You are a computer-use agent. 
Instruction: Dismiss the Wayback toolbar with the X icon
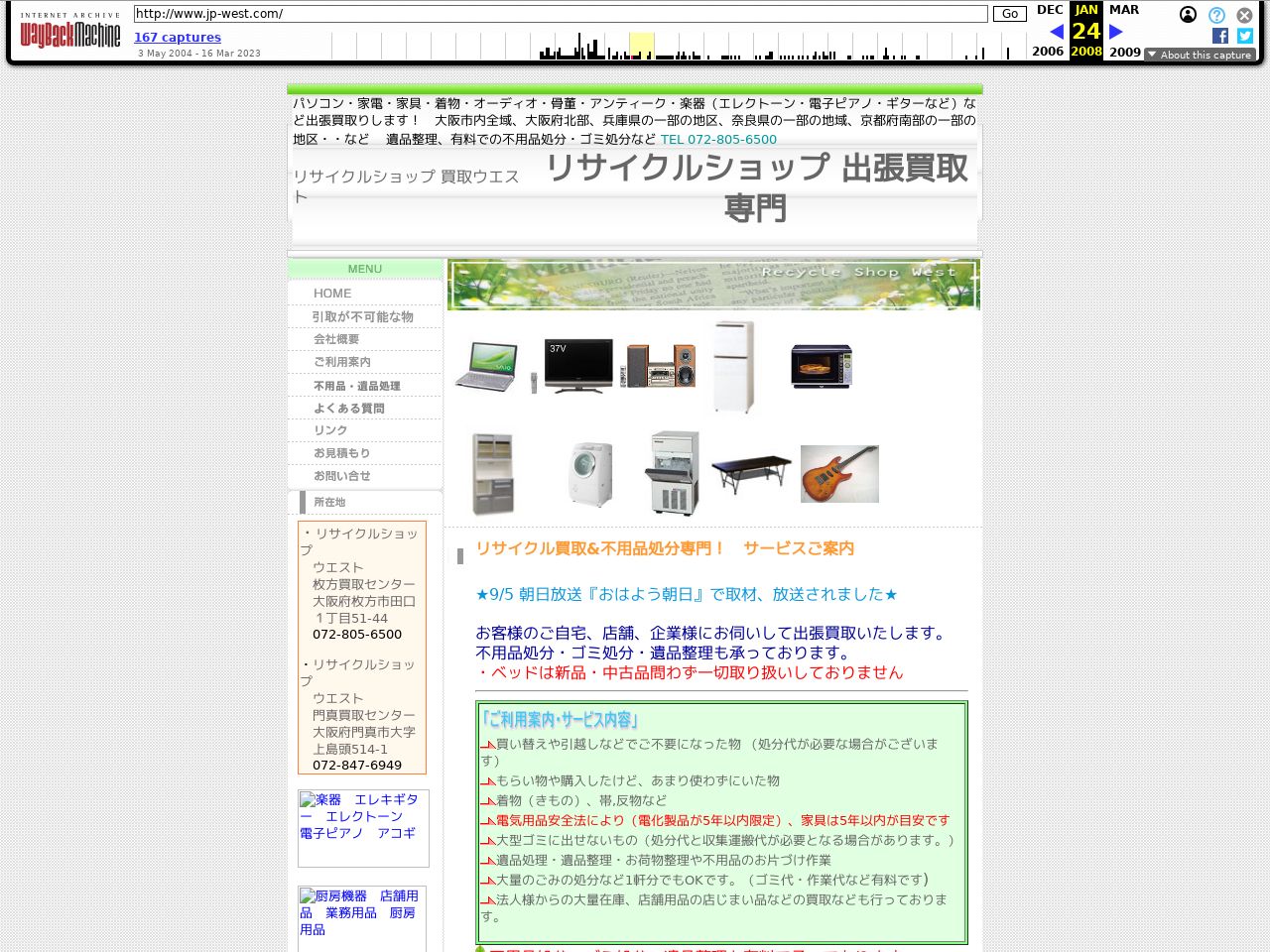pyautogui.click(x=1243, y=15)
